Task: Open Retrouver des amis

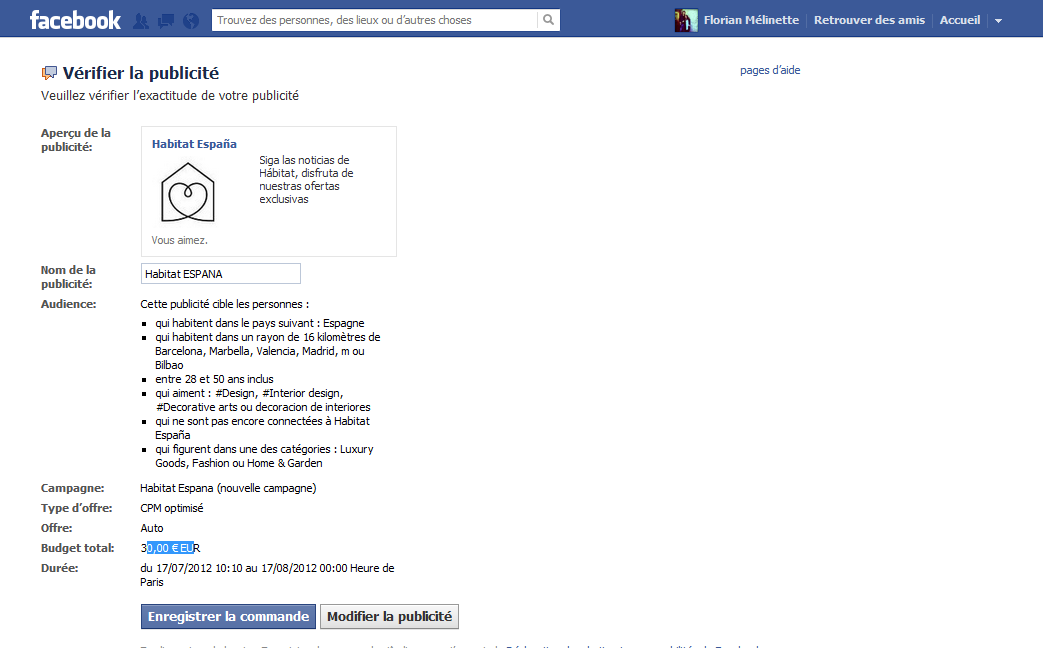Action: [870, 20]
